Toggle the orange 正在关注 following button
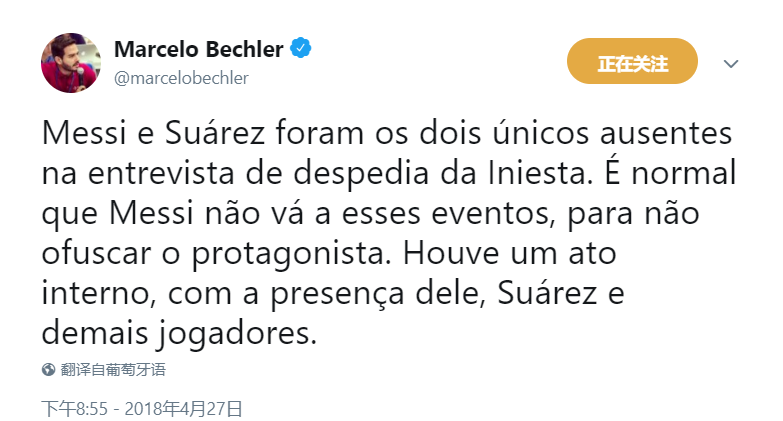This screenshot has height=421, width=783. (632, 61)
